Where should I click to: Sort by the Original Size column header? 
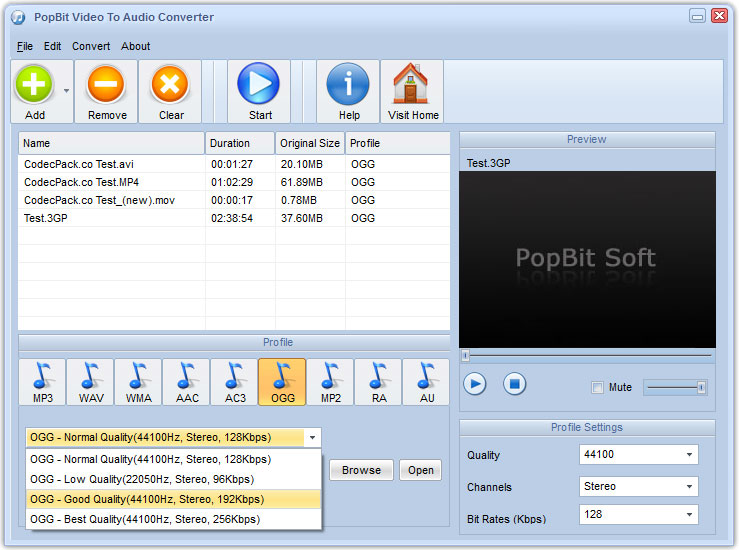pyautogui.click(x=310, y=143)
